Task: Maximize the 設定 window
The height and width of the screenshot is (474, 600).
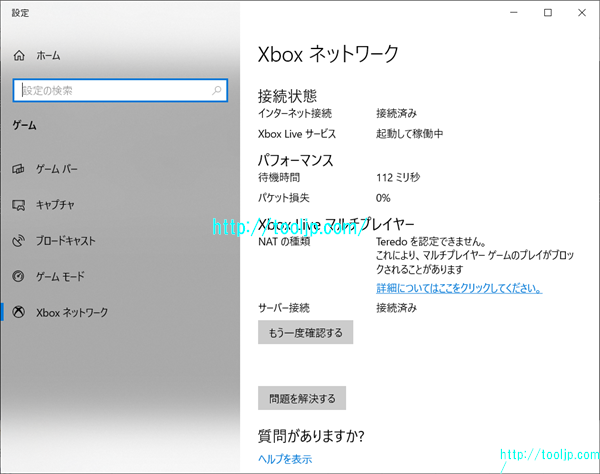Action: pos(548,13)
